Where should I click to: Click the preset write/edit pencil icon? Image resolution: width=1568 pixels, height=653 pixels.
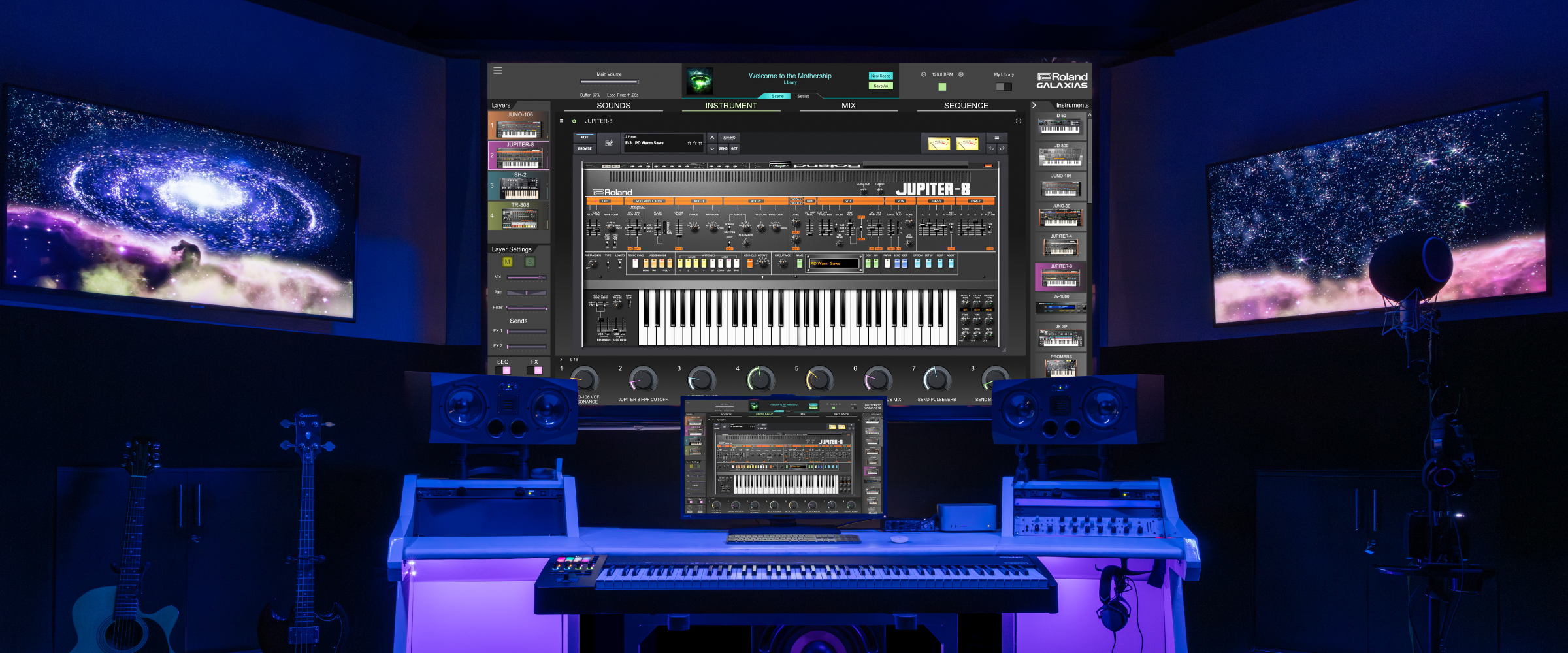(x=609, y=142)
